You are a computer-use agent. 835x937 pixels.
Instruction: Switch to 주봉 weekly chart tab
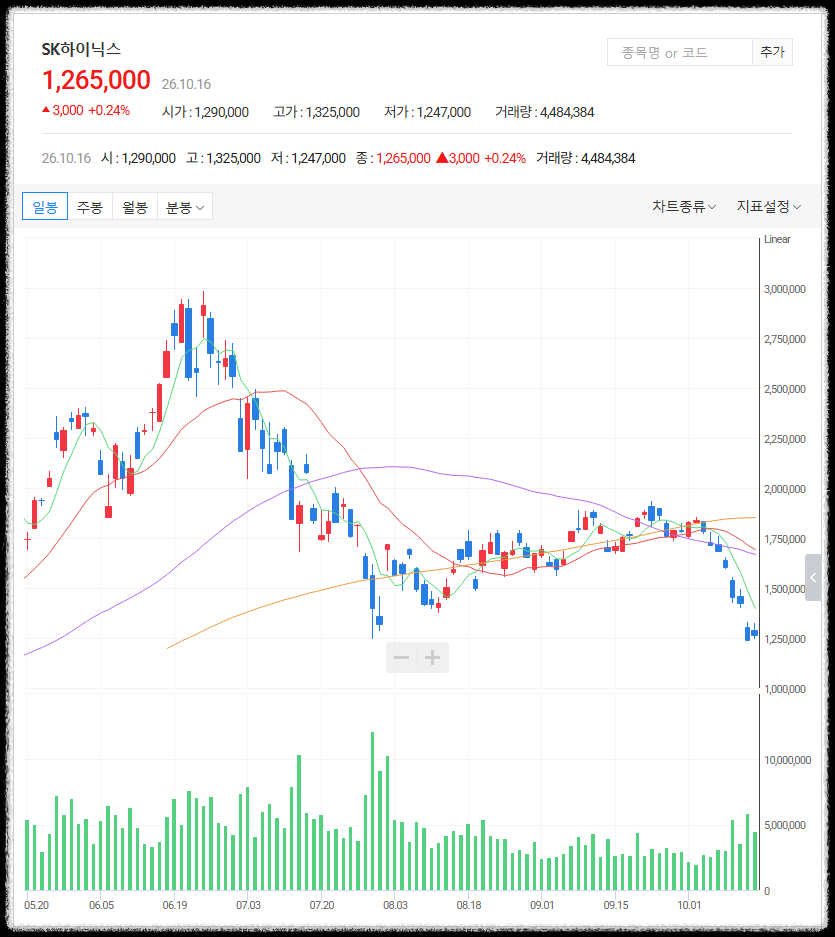click(x=90, y=207)
